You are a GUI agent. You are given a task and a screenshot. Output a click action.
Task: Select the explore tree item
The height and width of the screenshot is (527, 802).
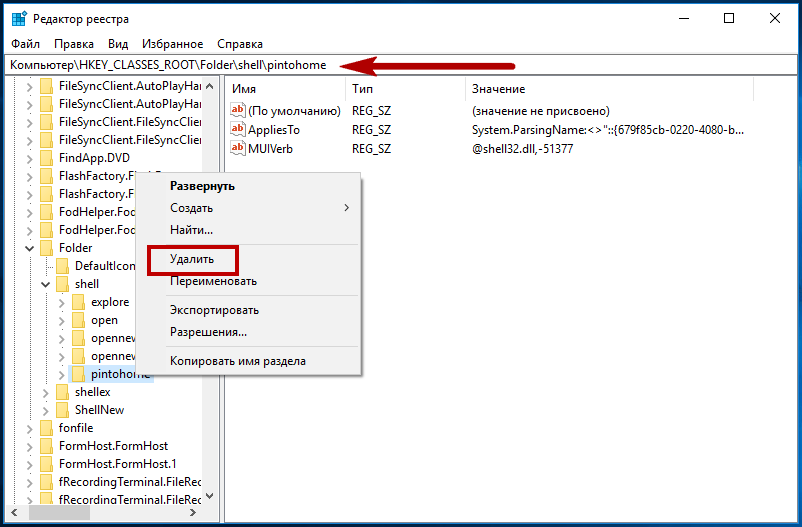(x=110, y=302)
